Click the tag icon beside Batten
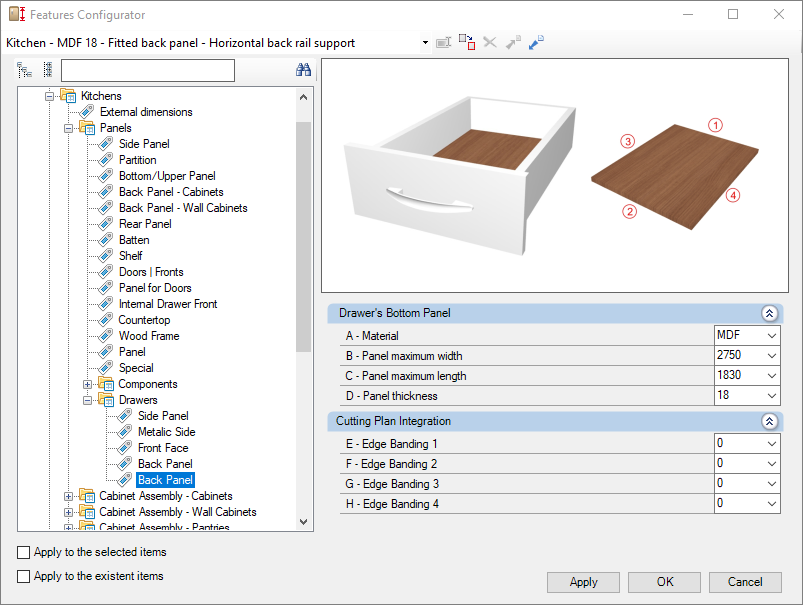Image resolution: width=803 pixels, height=605 pixels. (x=105, y=240)
